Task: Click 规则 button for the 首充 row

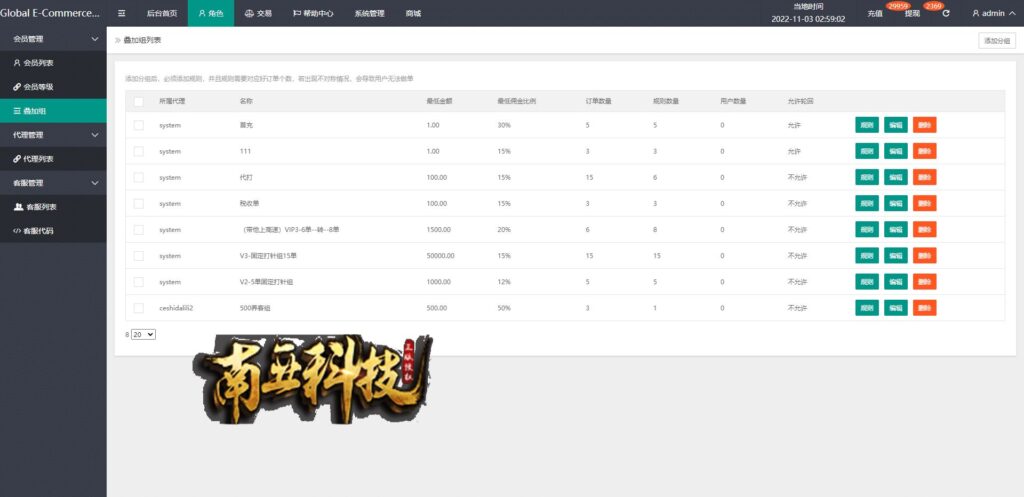Action: (867, 125)
